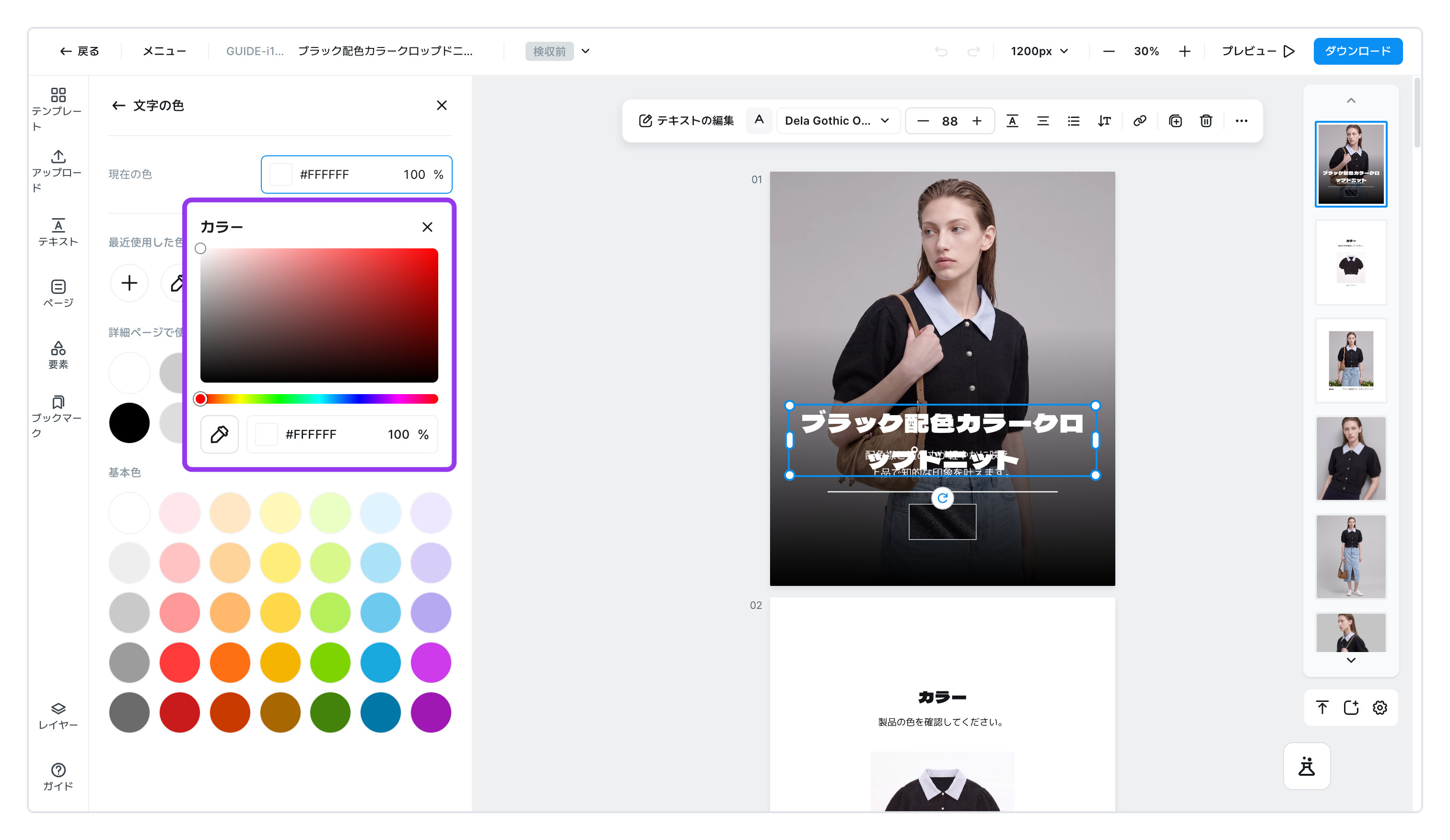This screenshot has height=840, width=1450.
Task: Select the black color swatch
Action: point(129,423)
